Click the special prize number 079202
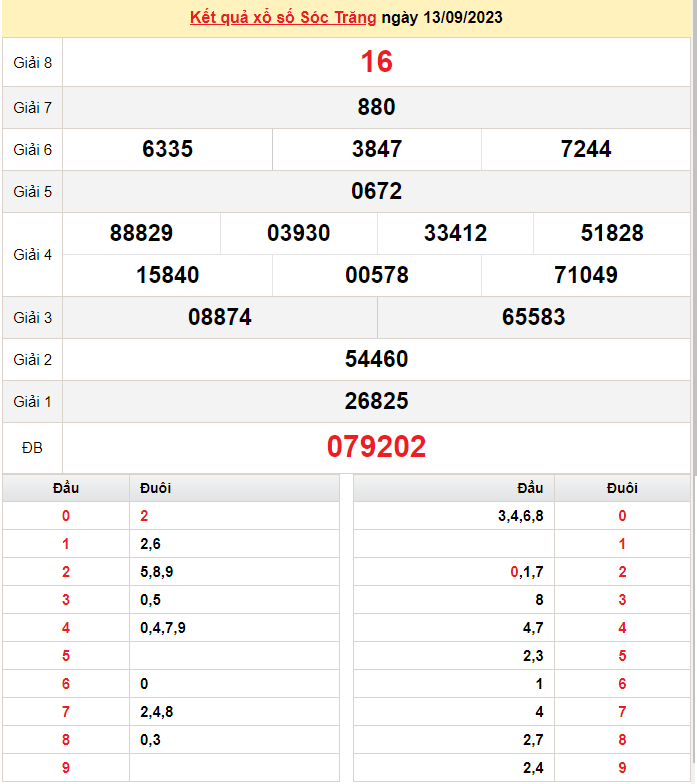697x784 pixels. pyautogui.click(x=376, y=447)
